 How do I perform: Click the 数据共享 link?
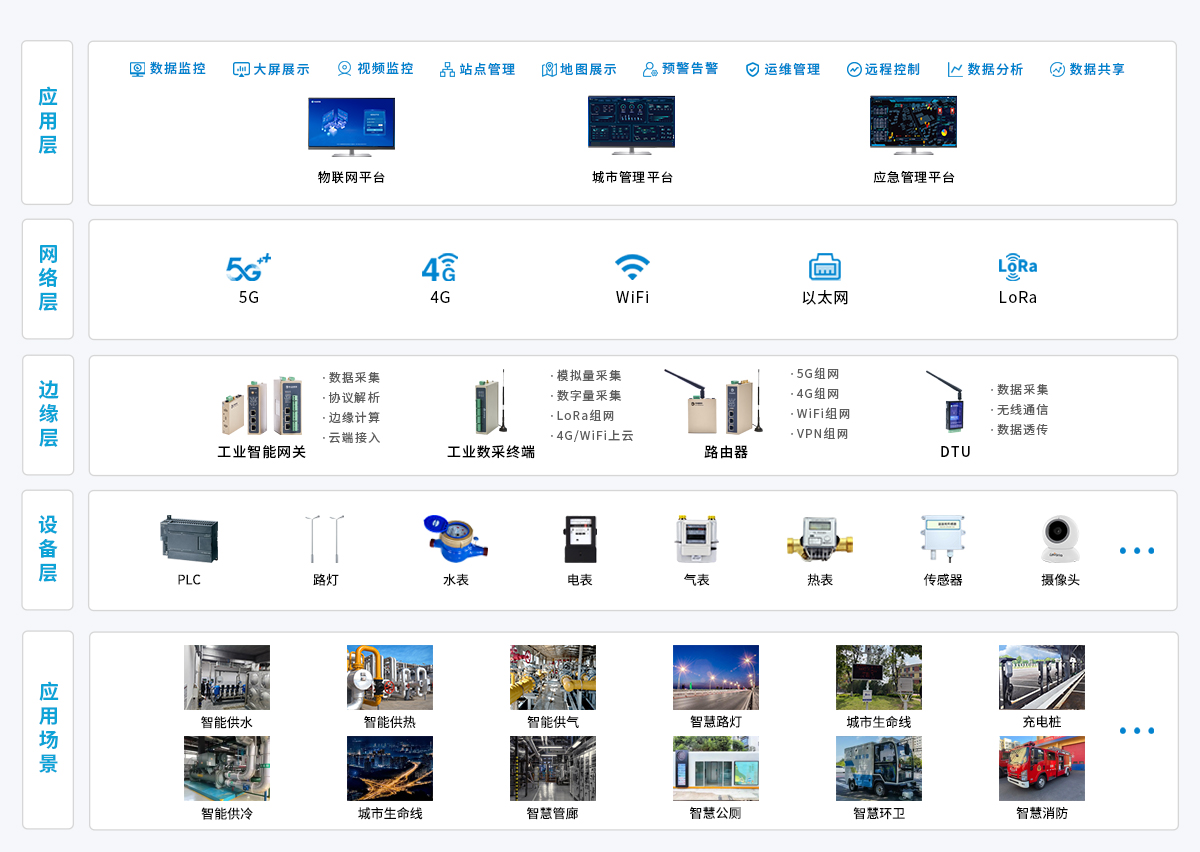click(1087, 69)
